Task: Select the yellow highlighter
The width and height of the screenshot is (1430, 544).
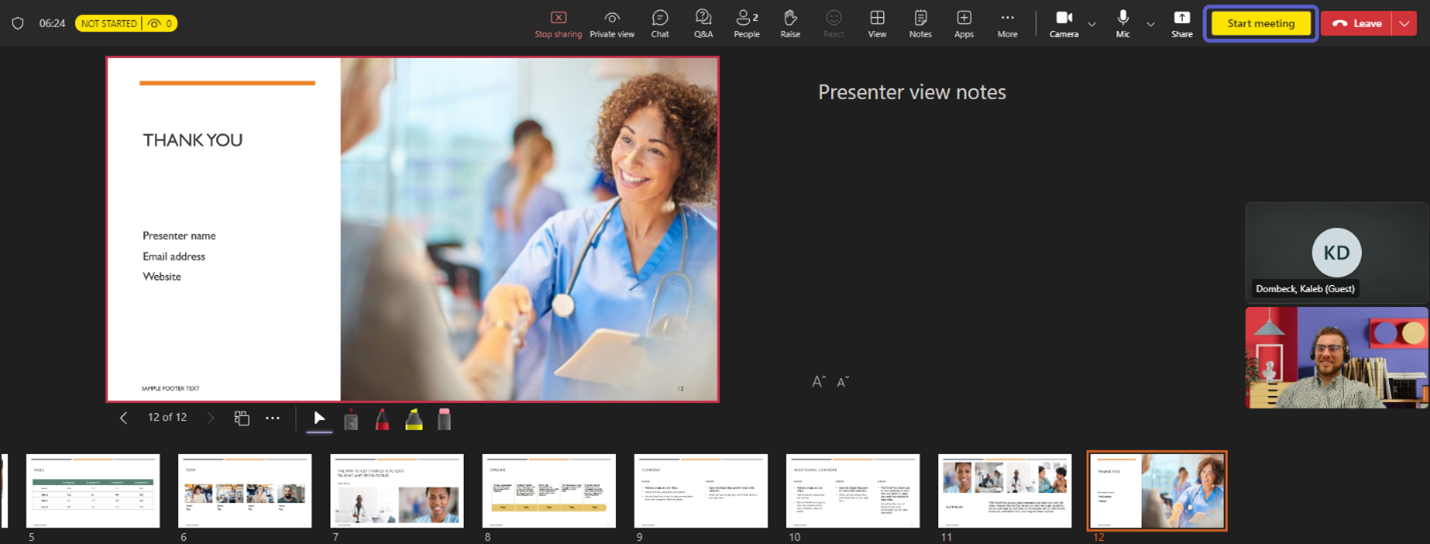Action: point(413,419)
